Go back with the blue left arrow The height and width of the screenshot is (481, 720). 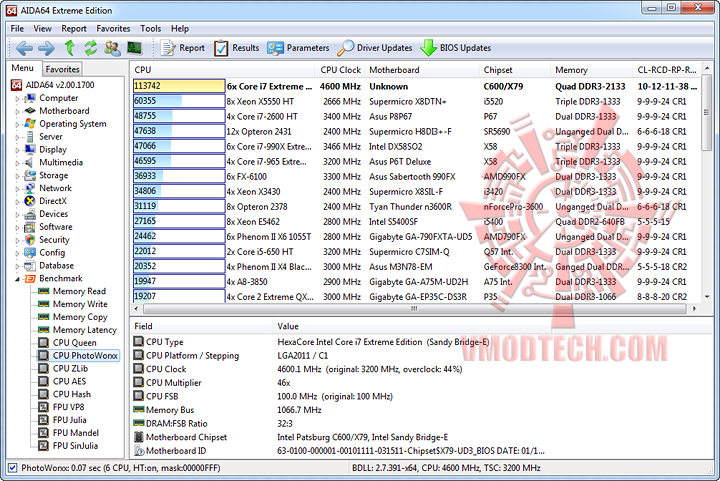coord(24,48)
